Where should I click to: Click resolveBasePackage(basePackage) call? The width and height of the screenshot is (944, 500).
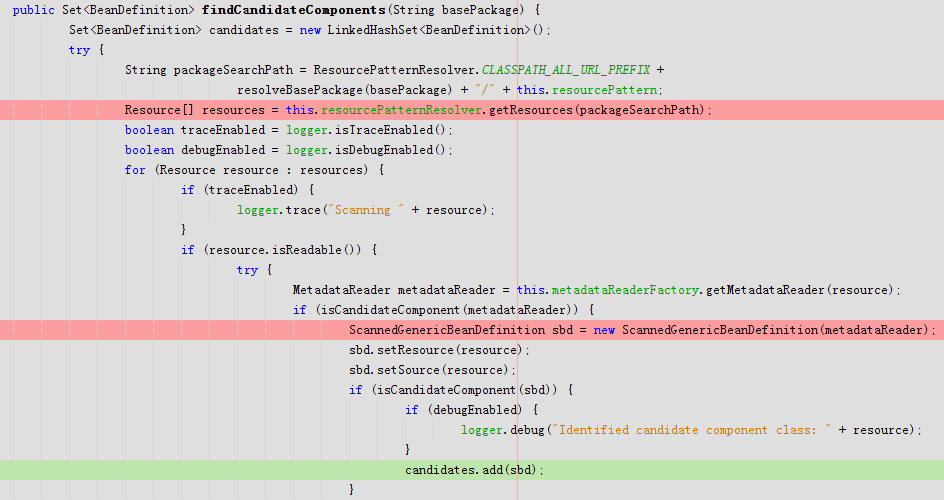344,90
